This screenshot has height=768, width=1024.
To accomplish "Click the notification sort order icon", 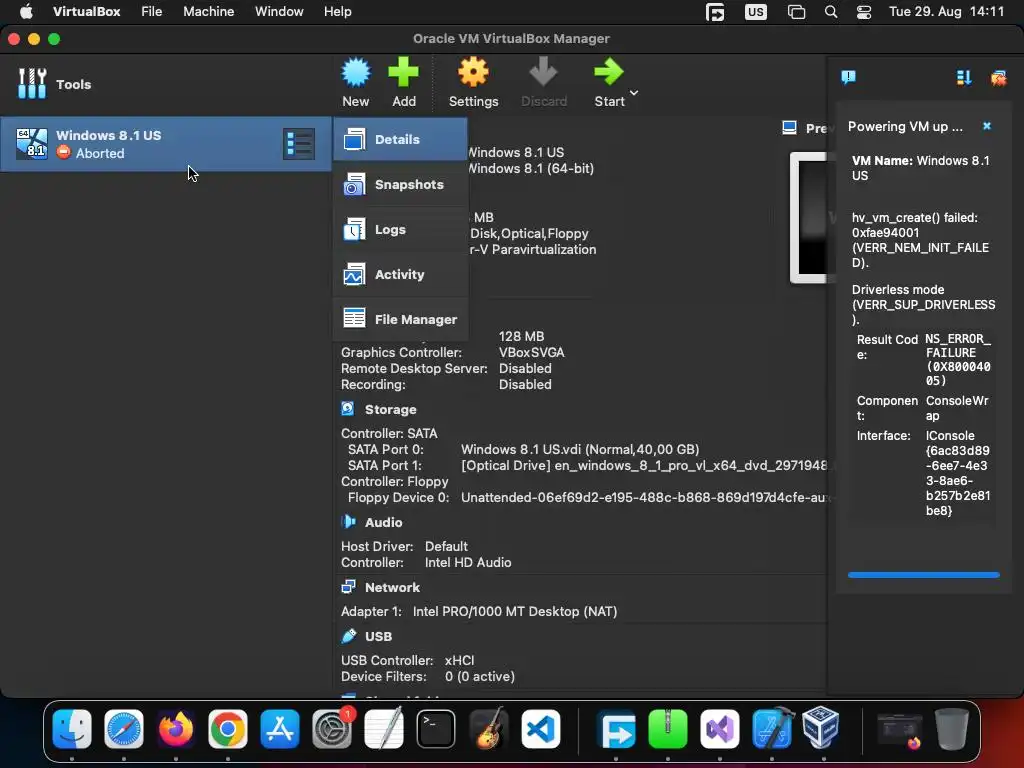I will pyautogui.click(x=964, y=78).
